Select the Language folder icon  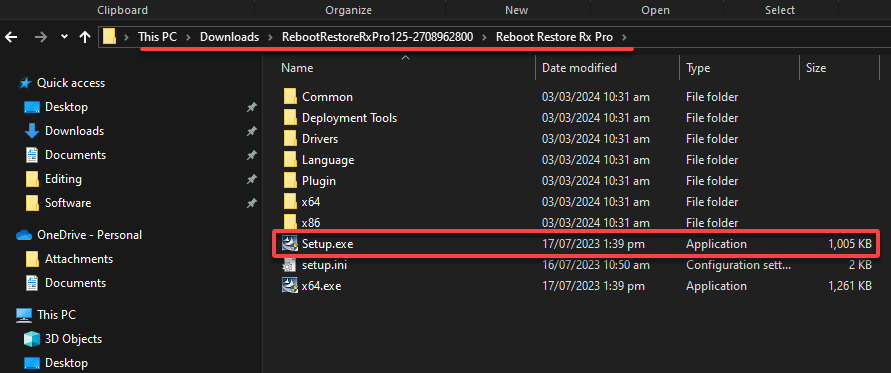click(x=290, y=160)
